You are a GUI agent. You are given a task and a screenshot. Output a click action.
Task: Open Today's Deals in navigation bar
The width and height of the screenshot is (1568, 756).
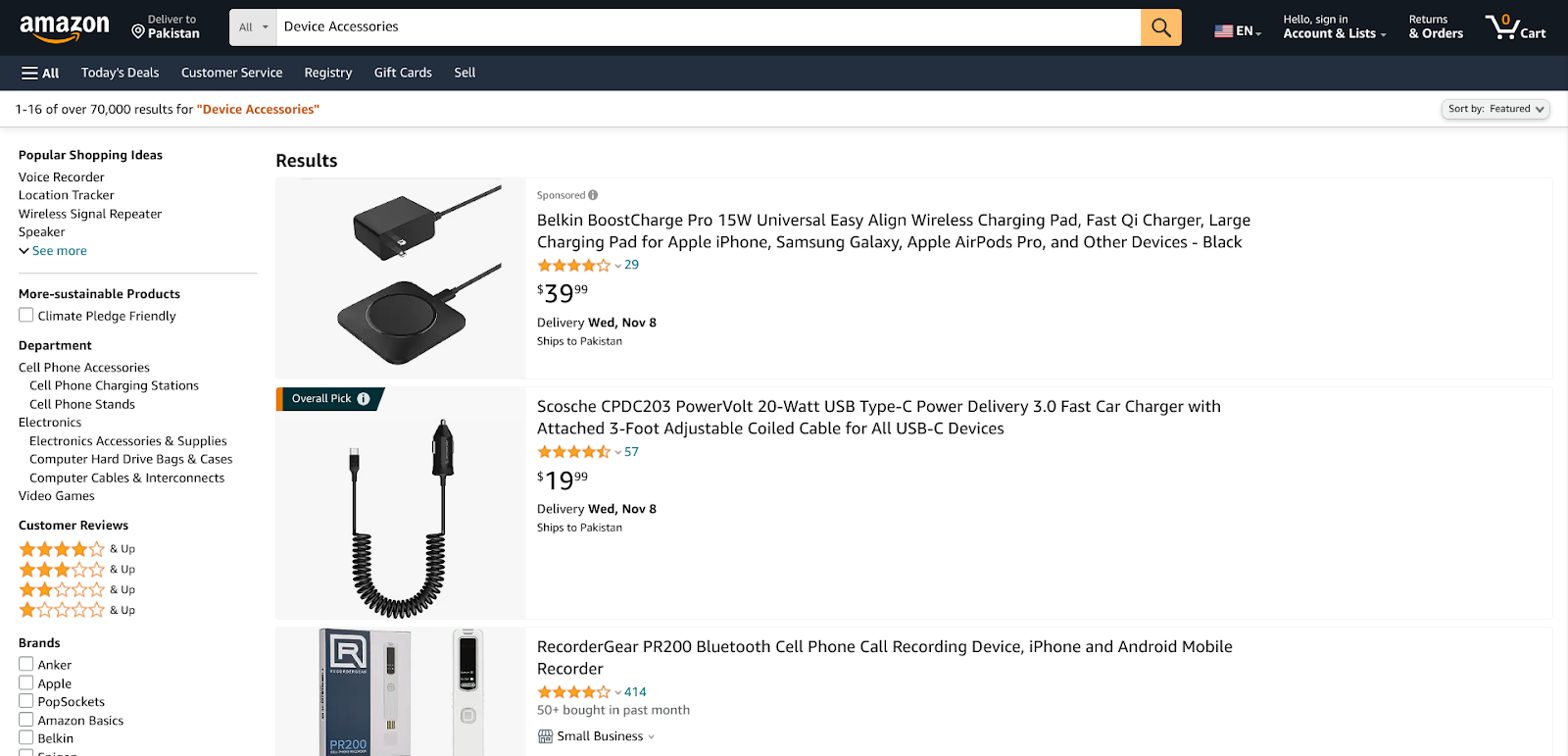click(x=120, y=73)
